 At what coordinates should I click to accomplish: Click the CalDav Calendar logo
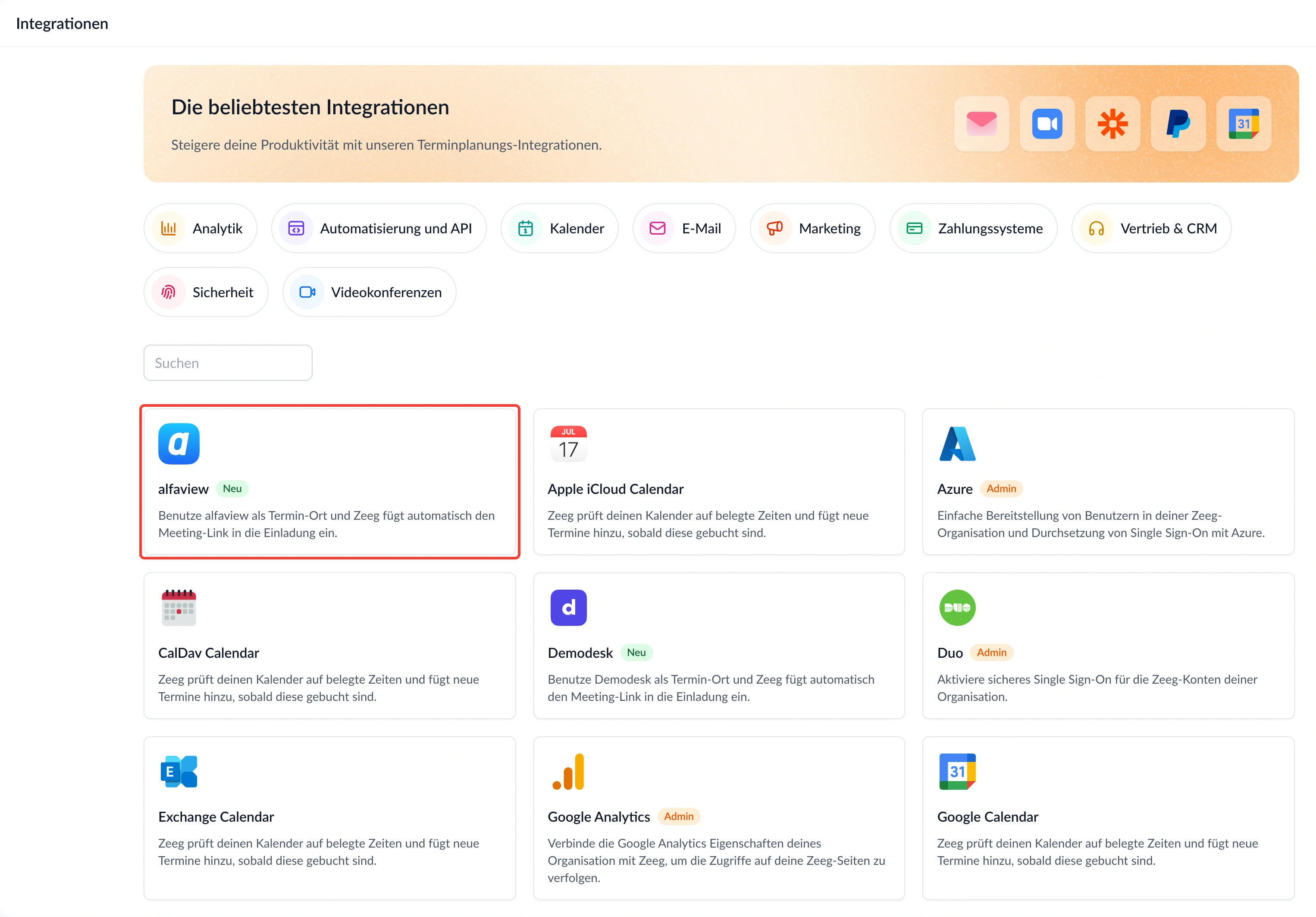(x=179, y=608)
